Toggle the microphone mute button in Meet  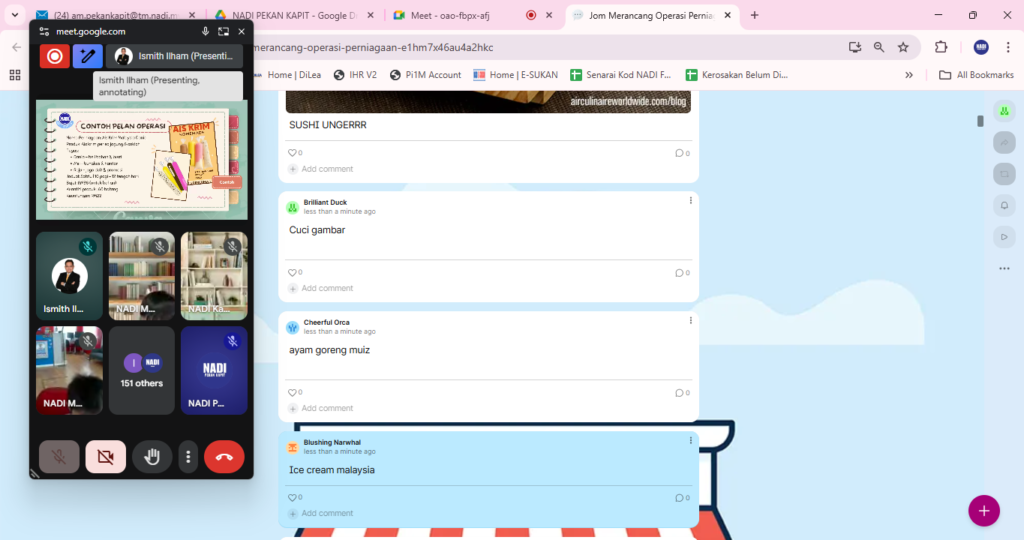[59, 457]
